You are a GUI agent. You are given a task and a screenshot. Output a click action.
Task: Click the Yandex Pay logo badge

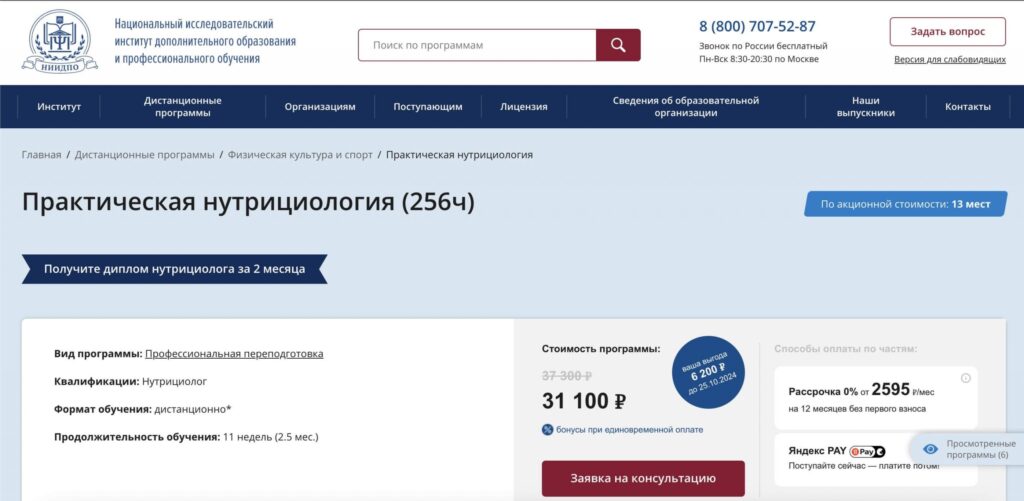point(867,452)
